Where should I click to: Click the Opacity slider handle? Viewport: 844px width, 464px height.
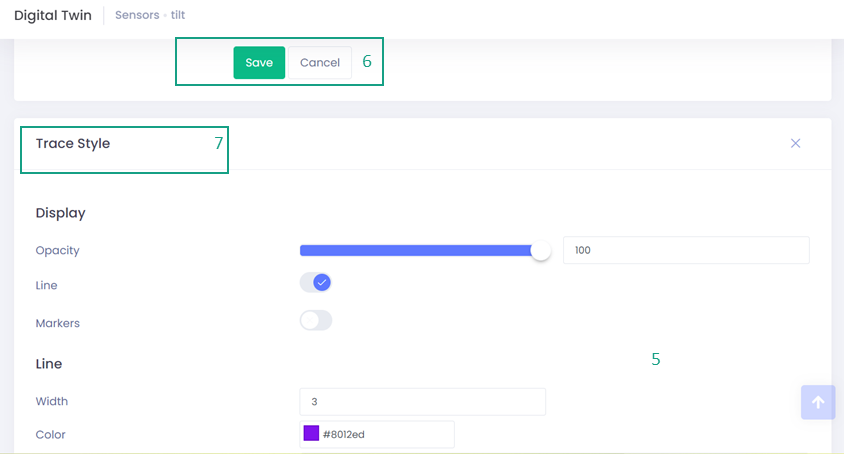(x=541, y=251)
